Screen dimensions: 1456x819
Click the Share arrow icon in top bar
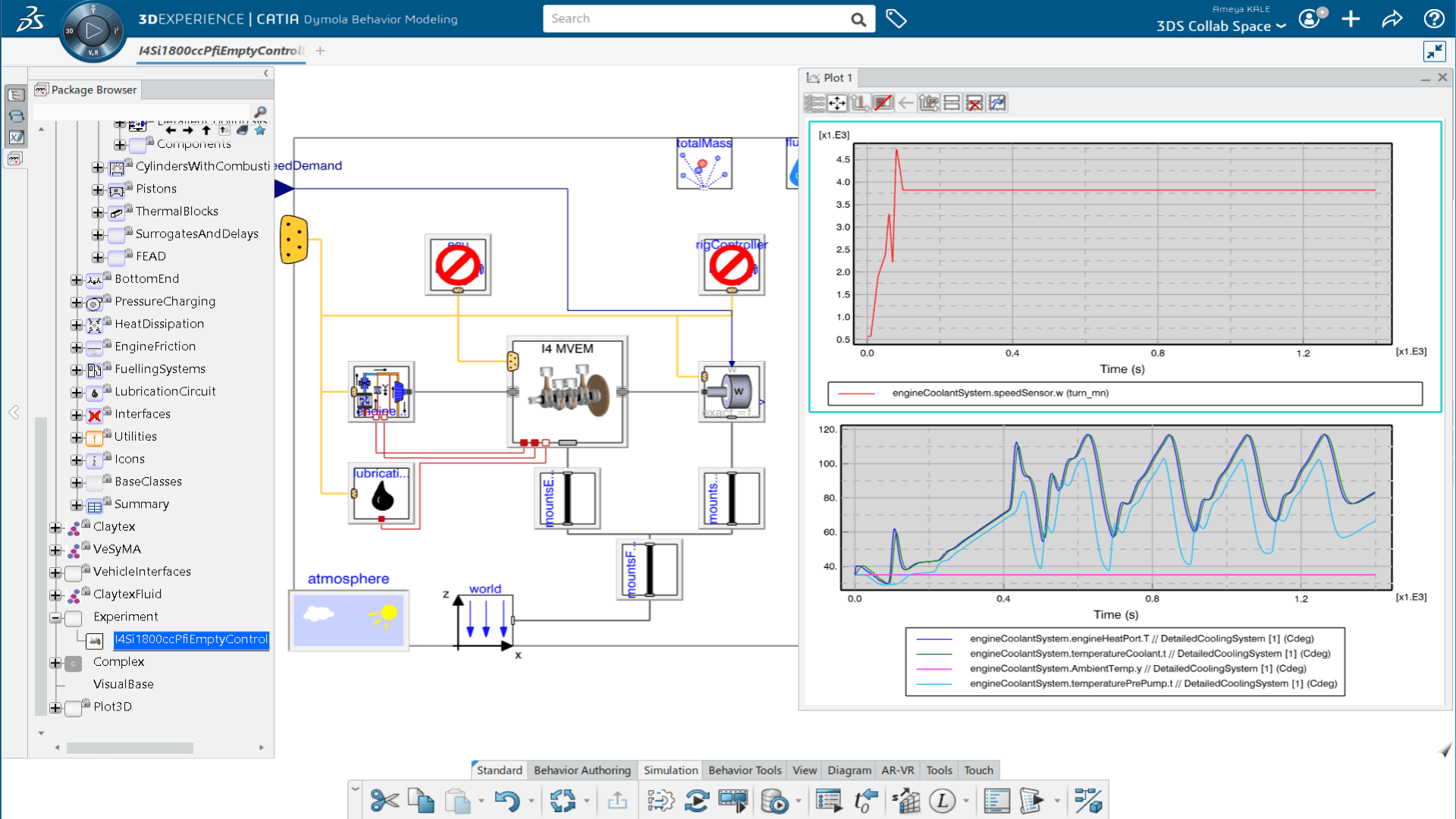pos(1392,19)
